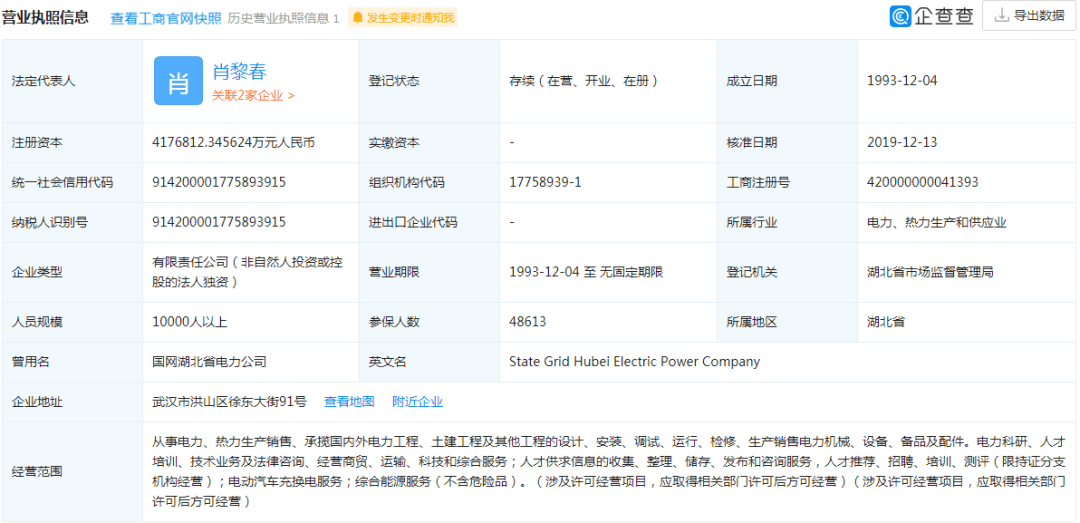Click the 组织机构代码 label cell

pyautogui.click(x=429, y=183)
